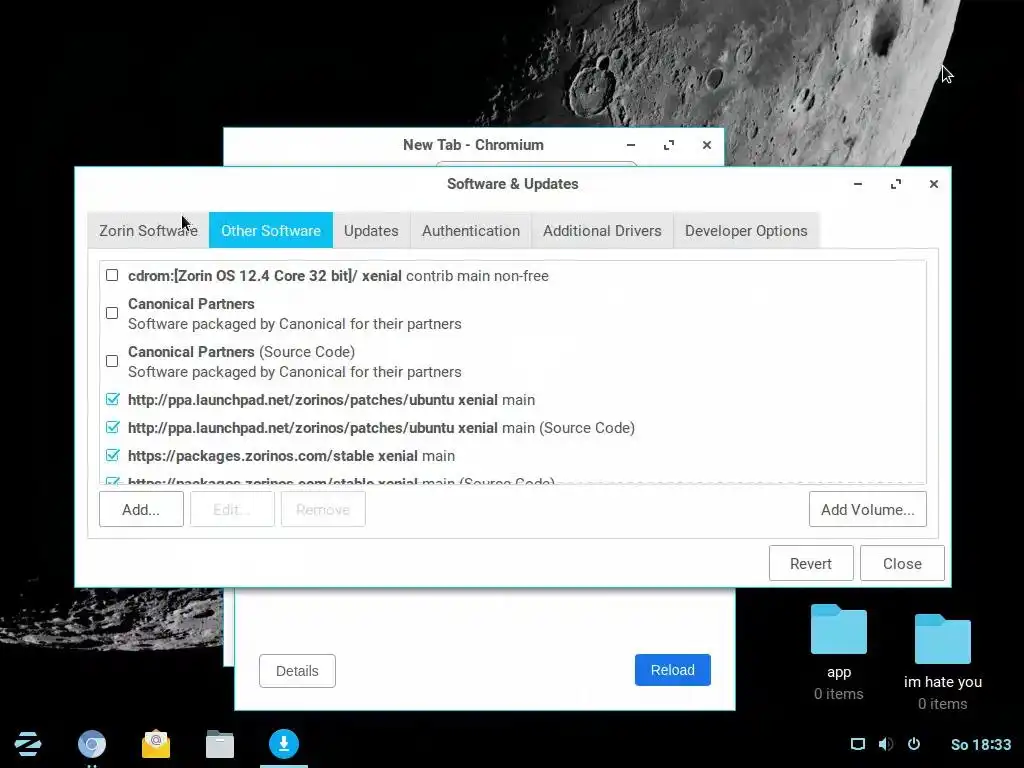Maximize the Software & Updates window

[896, 184]
